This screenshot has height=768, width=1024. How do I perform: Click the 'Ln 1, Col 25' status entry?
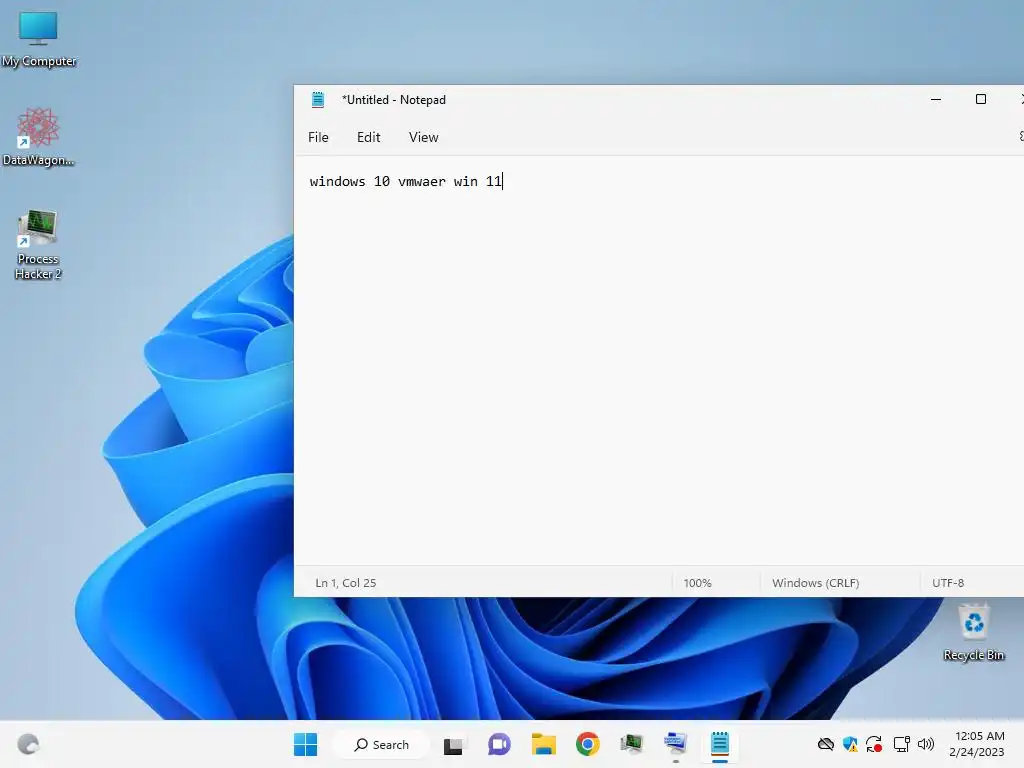point(345,583)
